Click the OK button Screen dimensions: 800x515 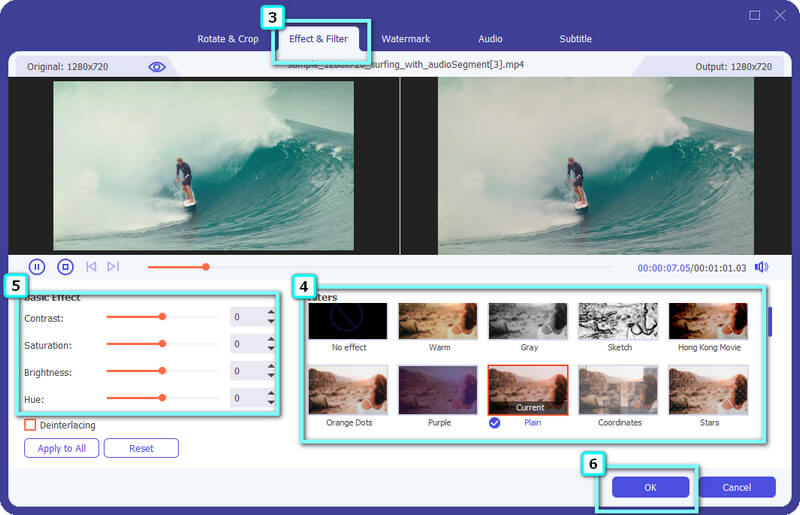click(x=651, y=487)
